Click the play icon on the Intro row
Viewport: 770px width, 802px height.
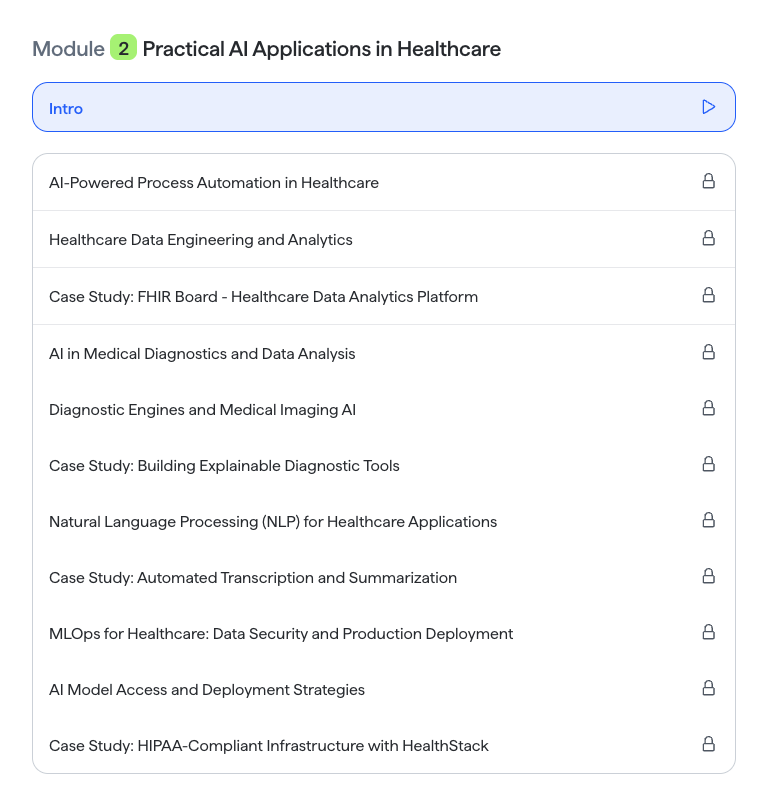(x=709, y=107)
